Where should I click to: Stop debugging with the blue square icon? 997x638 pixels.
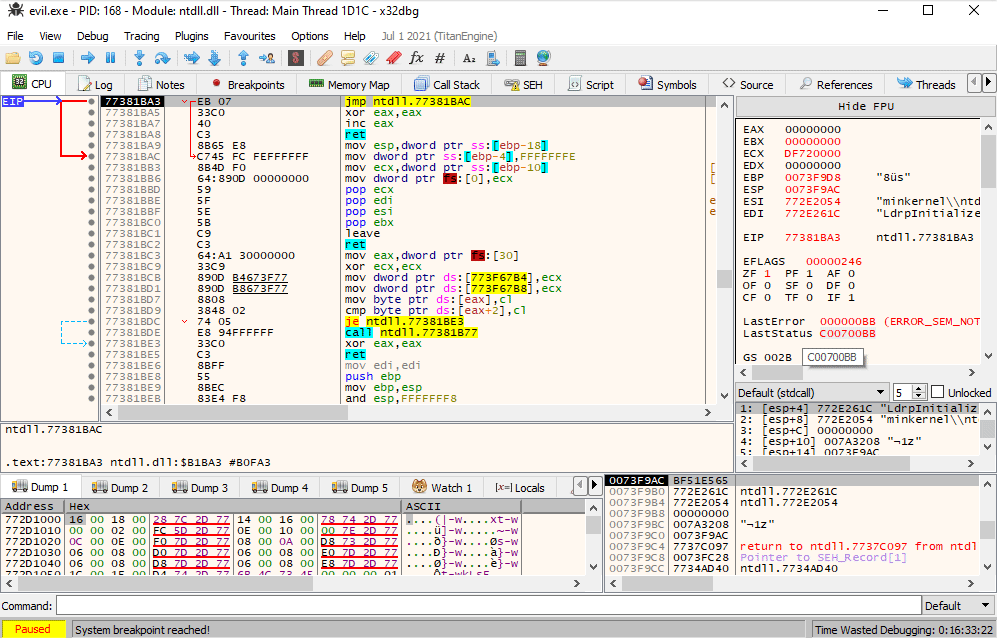tap(58, 59)
